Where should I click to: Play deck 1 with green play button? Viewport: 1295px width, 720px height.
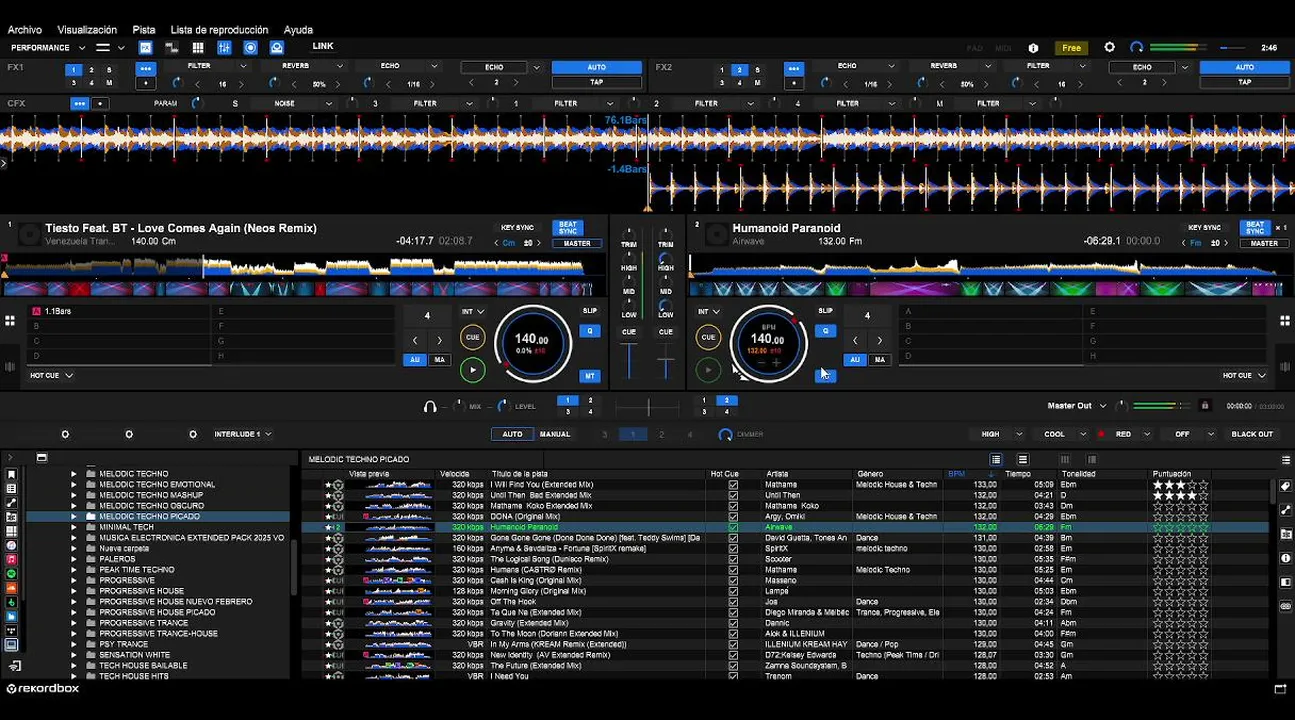pos(472,370)
